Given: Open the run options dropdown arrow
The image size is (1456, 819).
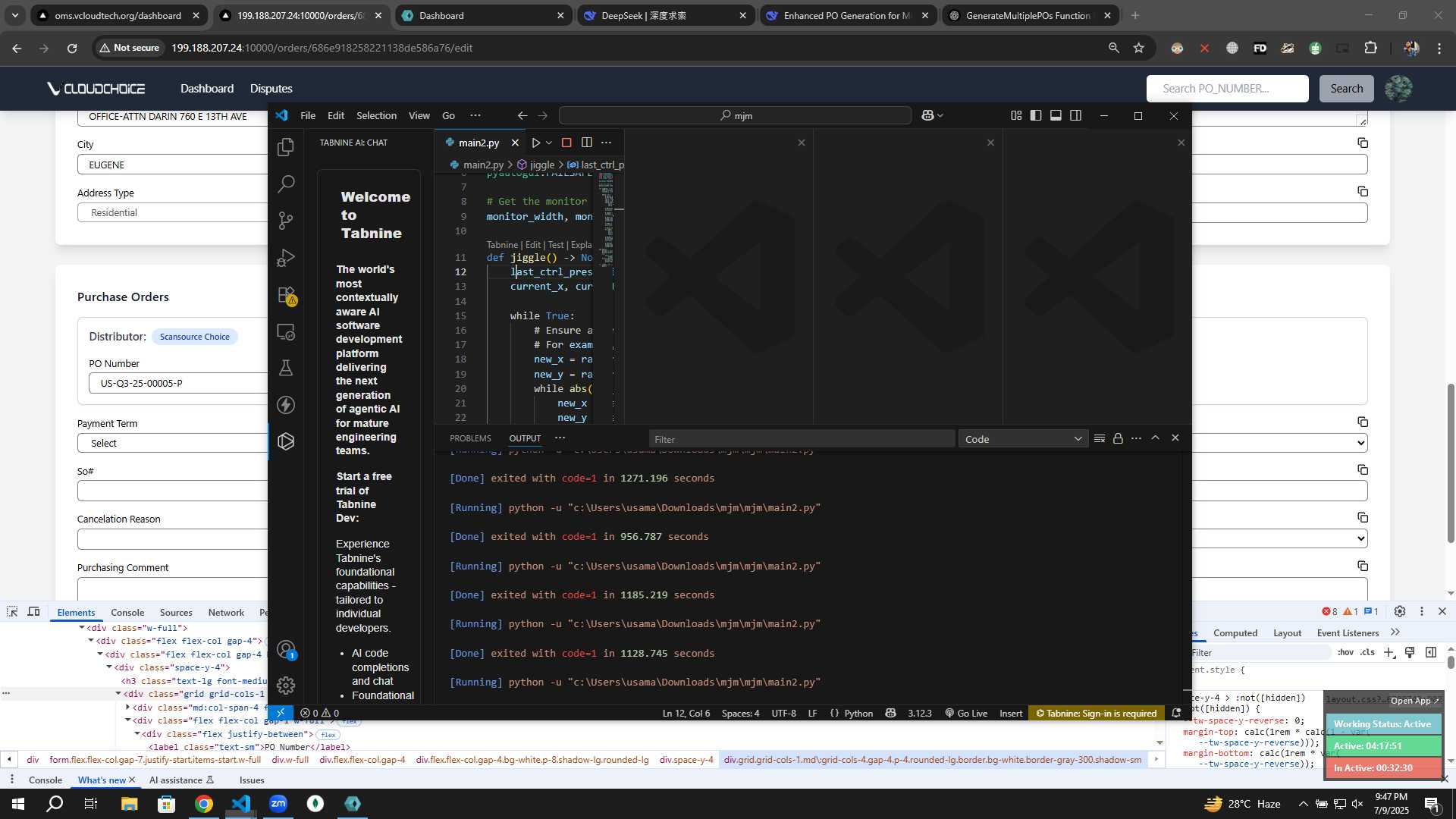Looking at the screenshot, I should (549, 143).
